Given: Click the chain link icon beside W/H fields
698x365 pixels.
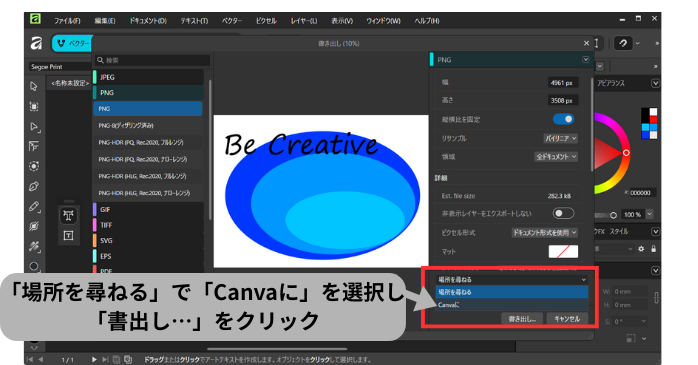Looking at the screenshot, I should pos(657,298).
